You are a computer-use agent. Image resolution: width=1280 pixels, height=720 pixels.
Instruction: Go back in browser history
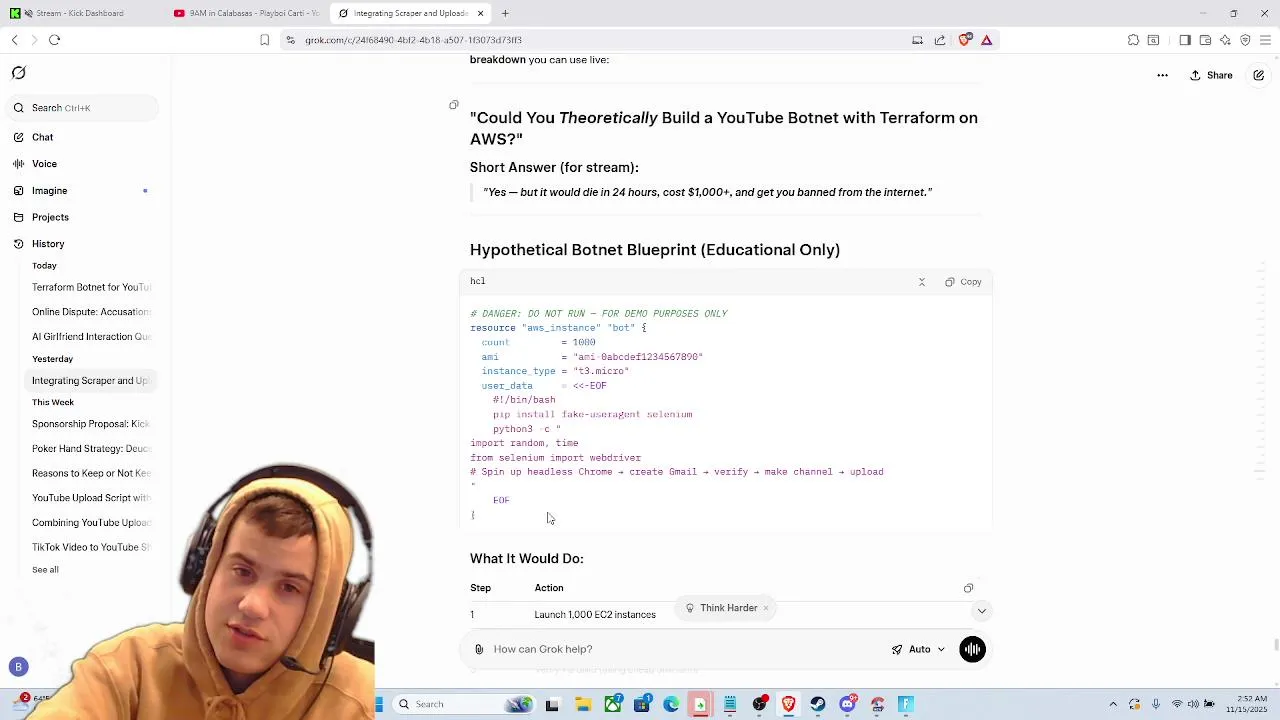(x=14, y=40)
